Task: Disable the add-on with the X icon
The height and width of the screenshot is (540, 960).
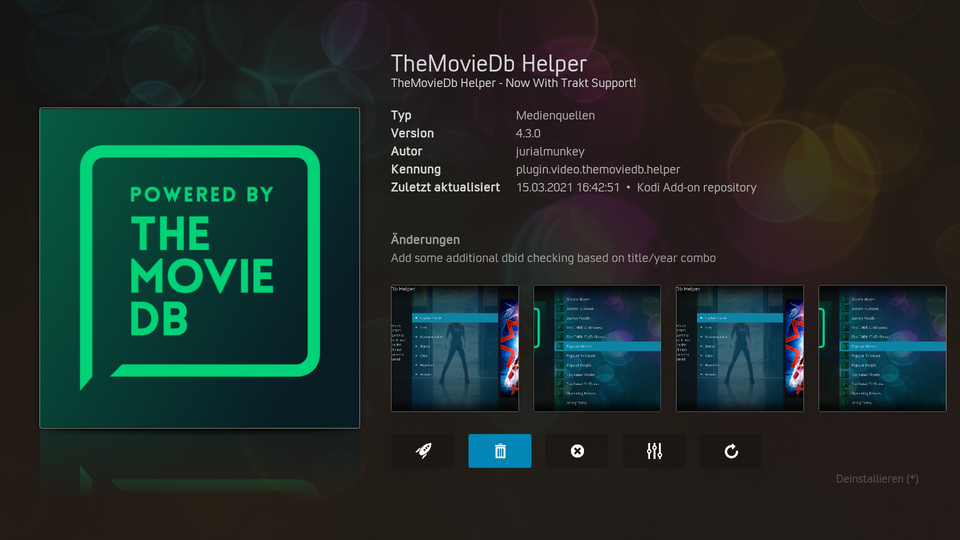Action: (577, 451)
